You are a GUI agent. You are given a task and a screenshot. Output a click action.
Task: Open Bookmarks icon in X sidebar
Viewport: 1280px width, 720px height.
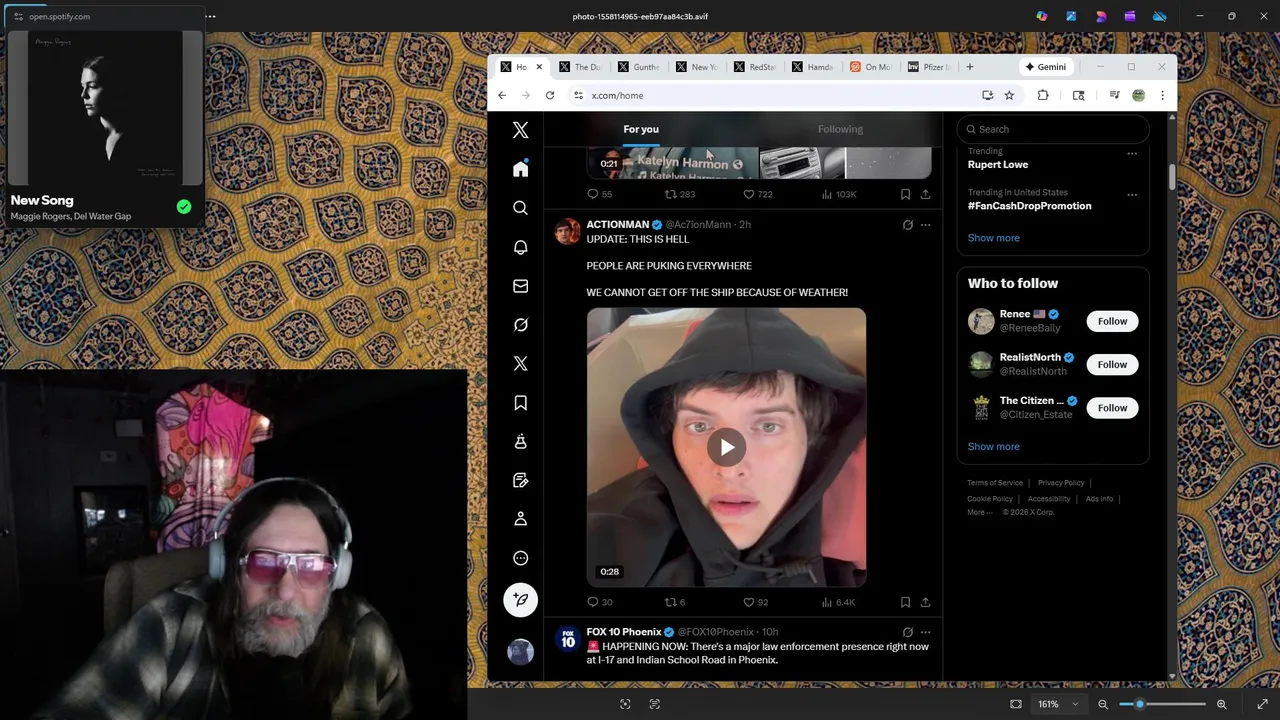[520, 403]
